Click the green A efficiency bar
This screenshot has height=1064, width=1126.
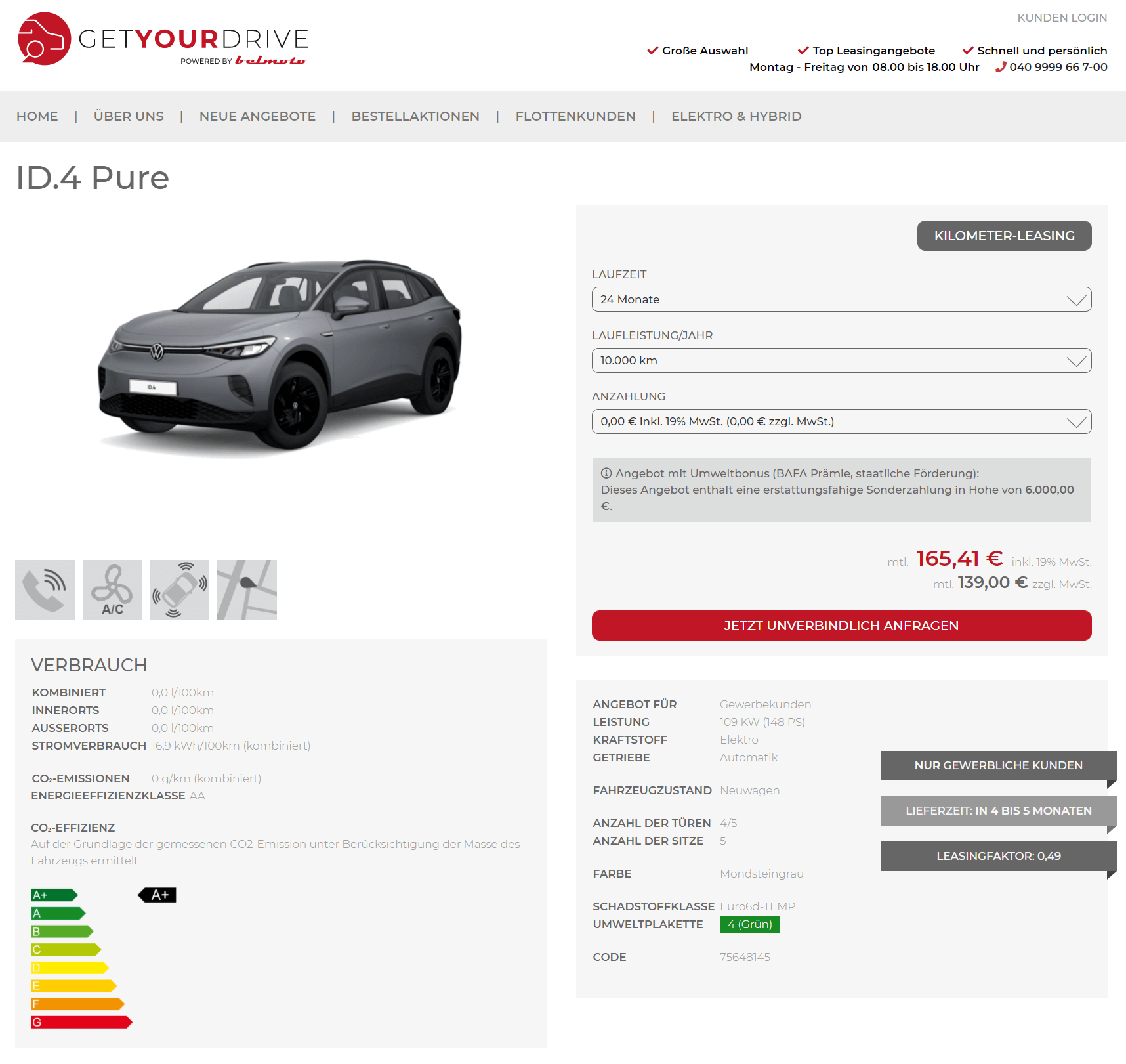tap(58, 913)
